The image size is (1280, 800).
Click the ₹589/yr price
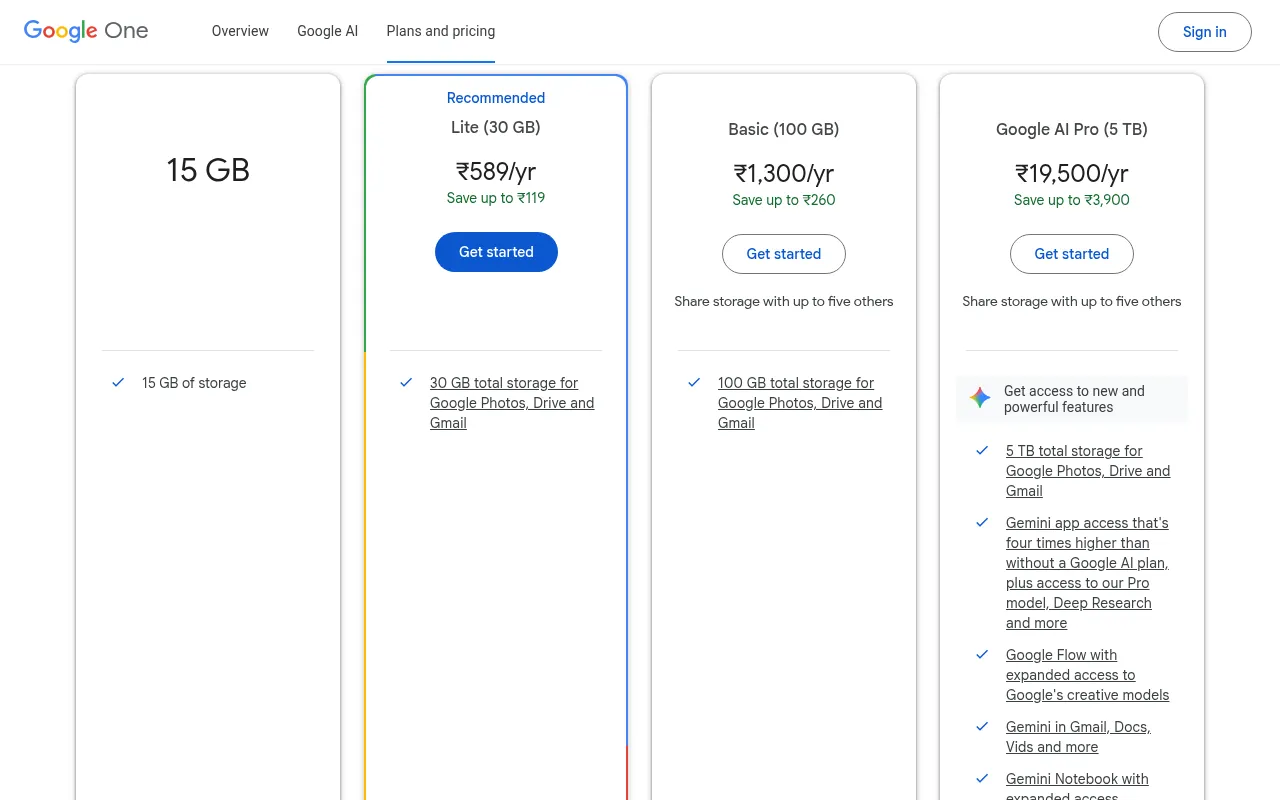coord(496,171)
